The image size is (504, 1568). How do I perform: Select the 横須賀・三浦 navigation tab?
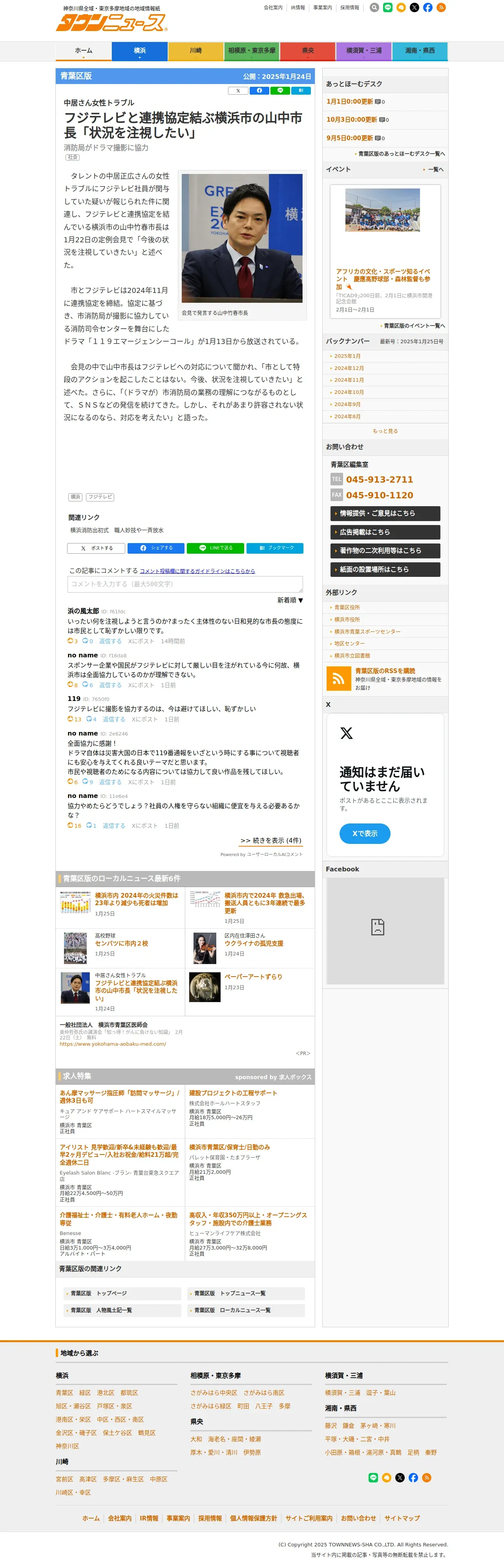(363, 51)
